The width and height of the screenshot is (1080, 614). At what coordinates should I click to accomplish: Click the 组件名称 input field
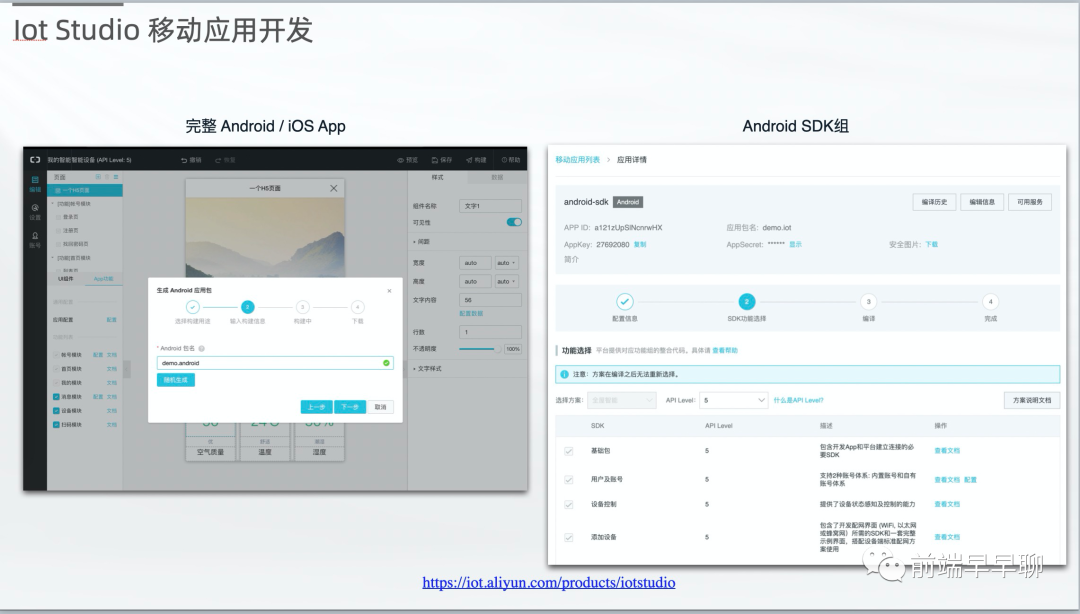coord(490,206)
